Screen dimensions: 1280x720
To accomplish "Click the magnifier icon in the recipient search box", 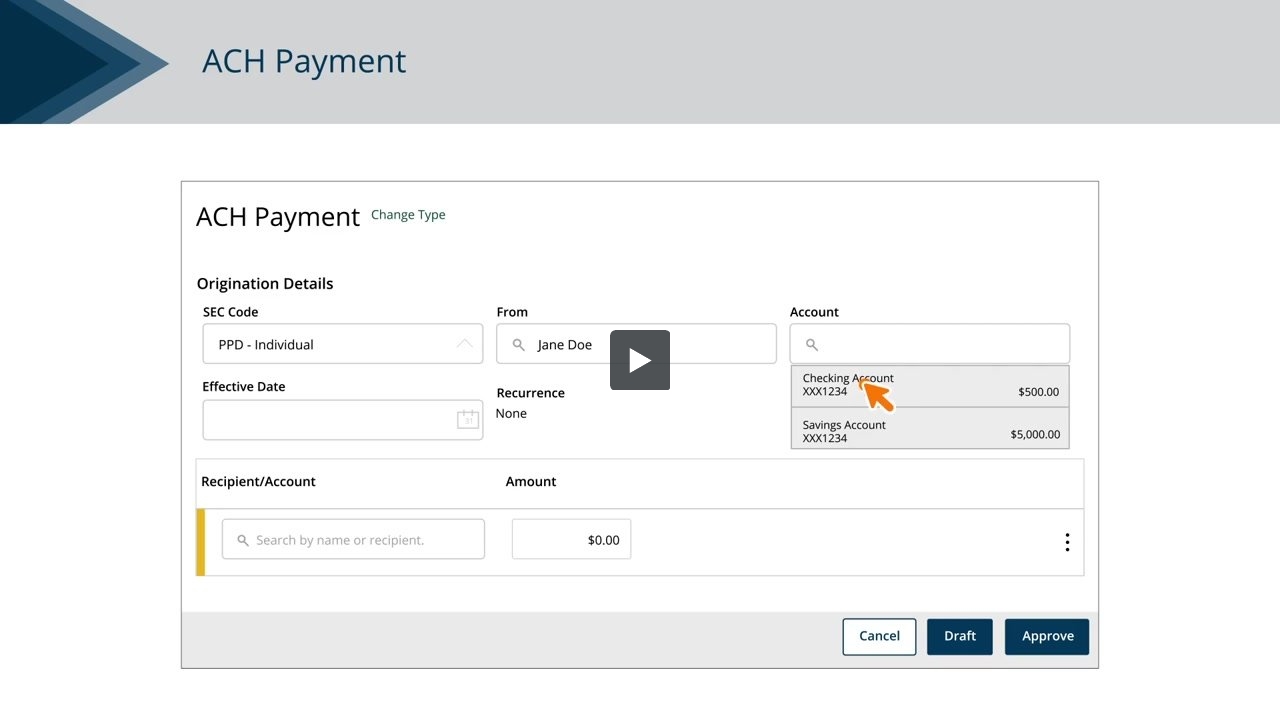I will point(243,539).
